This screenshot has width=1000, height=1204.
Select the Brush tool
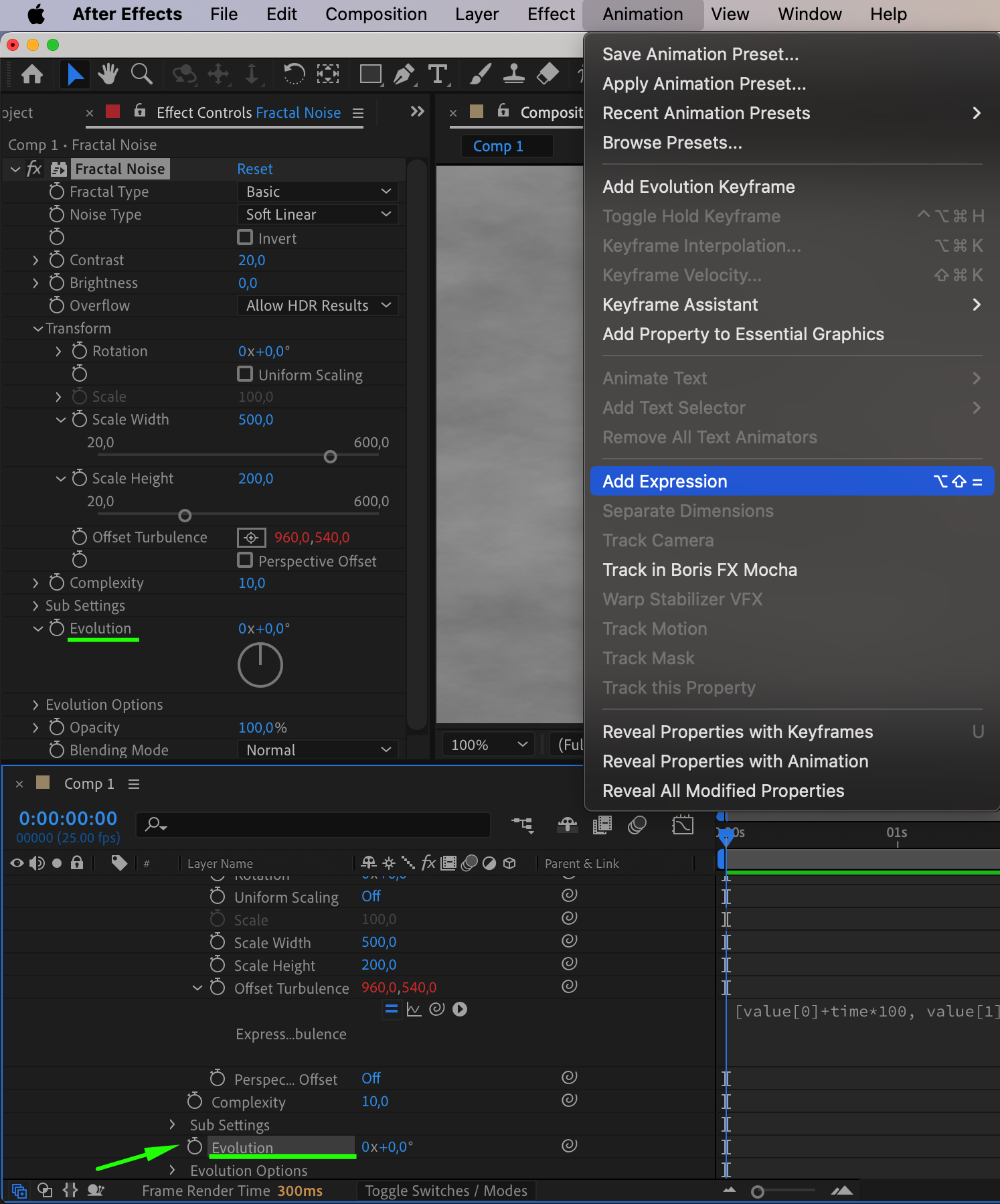coord(480,74)
